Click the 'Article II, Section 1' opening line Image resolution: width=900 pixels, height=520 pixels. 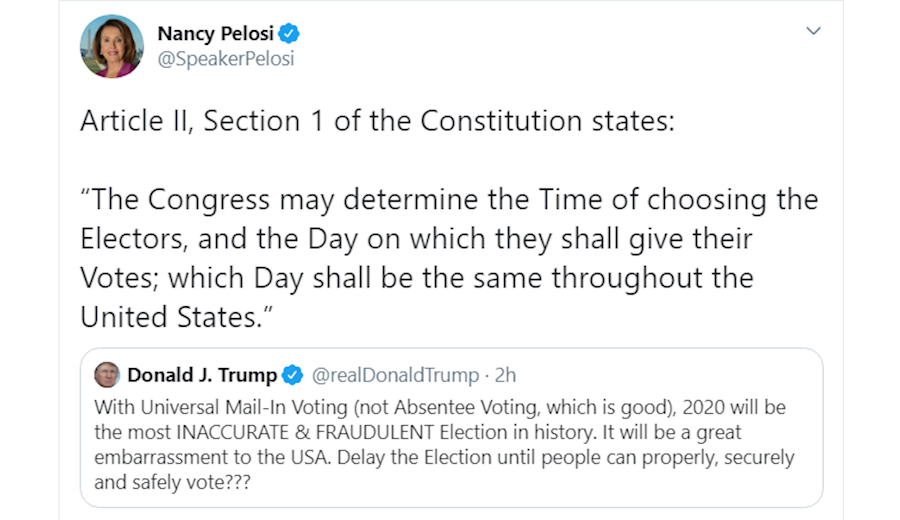(378, 121)
